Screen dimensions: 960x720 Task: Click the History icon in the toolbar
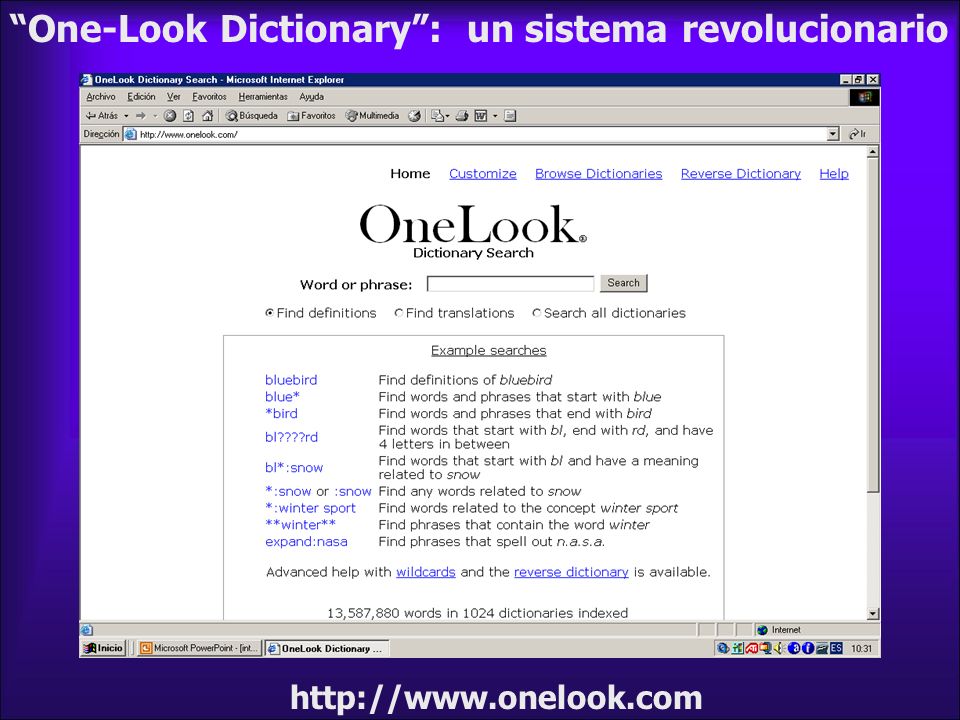(414, 116)
